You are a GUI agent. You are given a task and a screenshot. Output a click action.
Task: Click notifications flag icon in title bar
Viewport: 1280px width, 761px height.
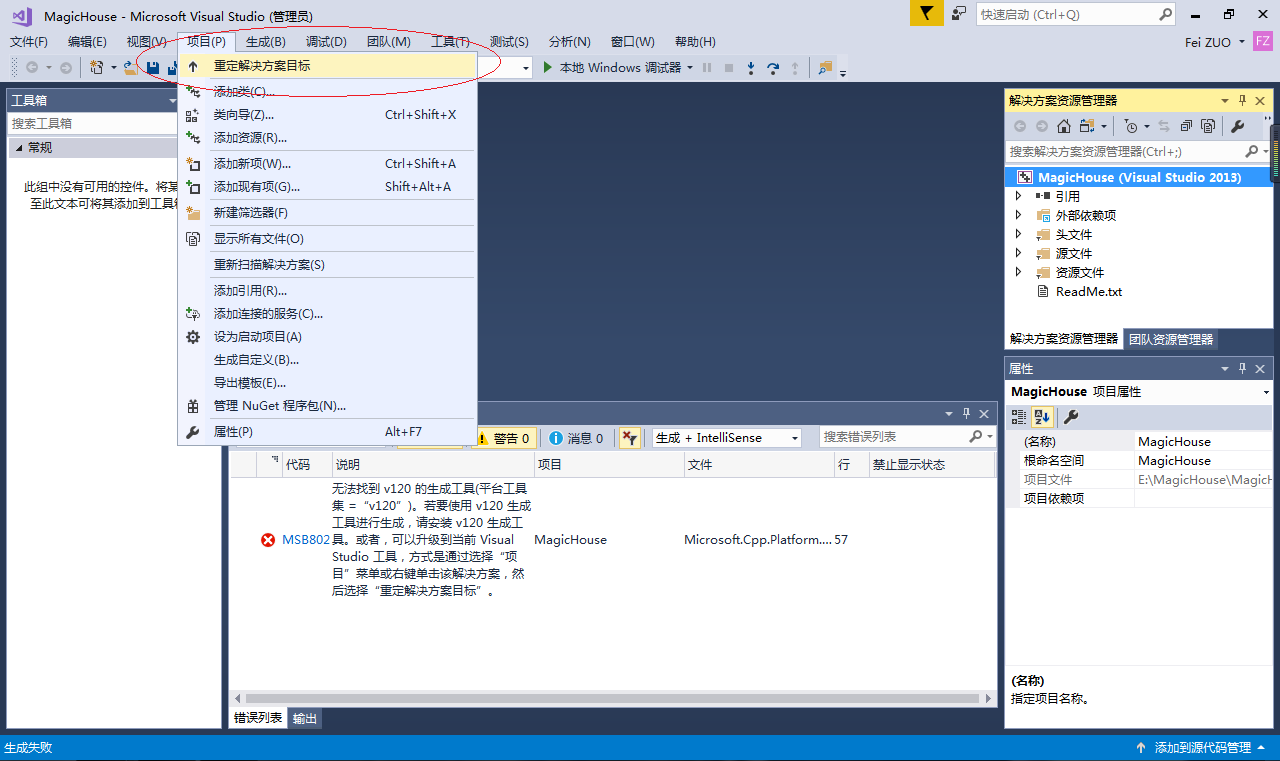tap(926, 13)
